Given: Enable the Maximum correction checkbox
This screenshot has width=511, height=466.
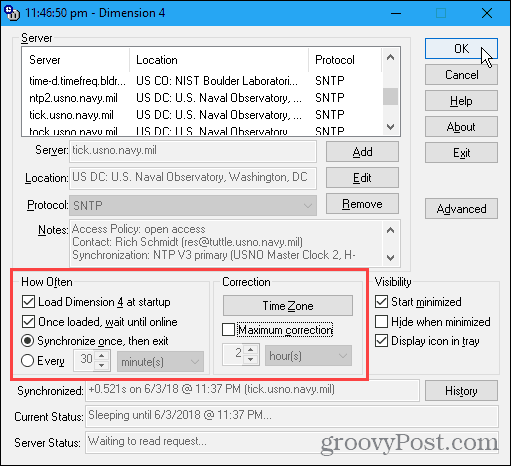Looking at the screenshot, I should pos(229,330).
